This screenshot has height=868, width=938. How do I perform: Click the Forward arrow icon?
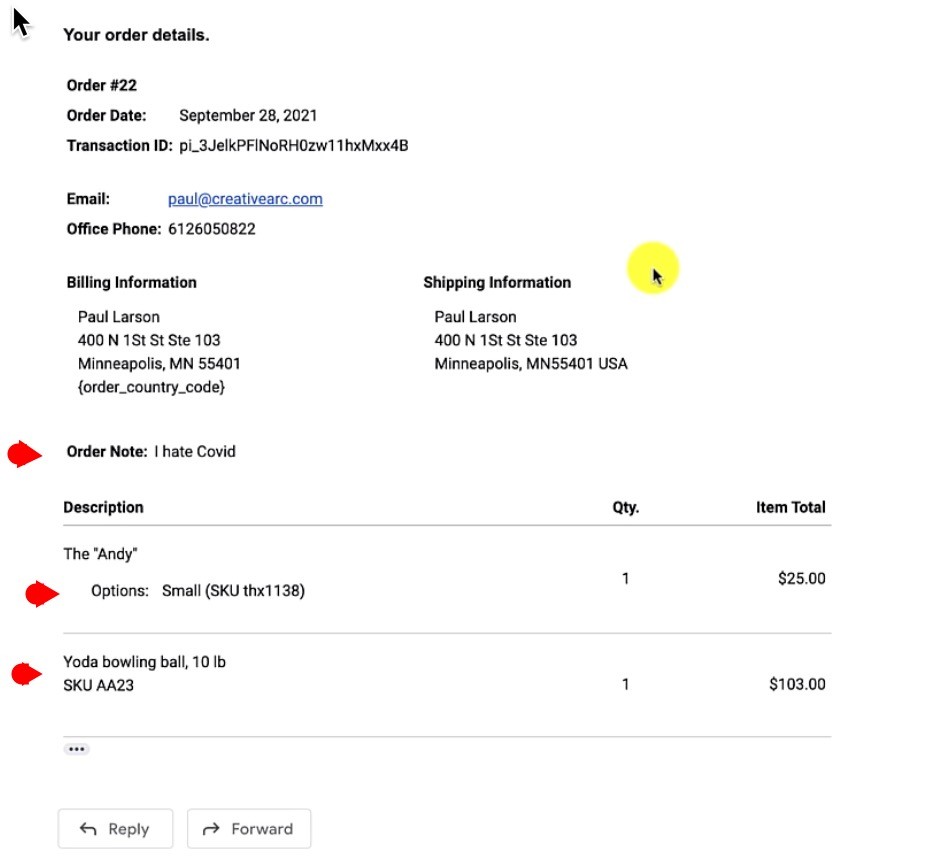[x=213, y=828]
